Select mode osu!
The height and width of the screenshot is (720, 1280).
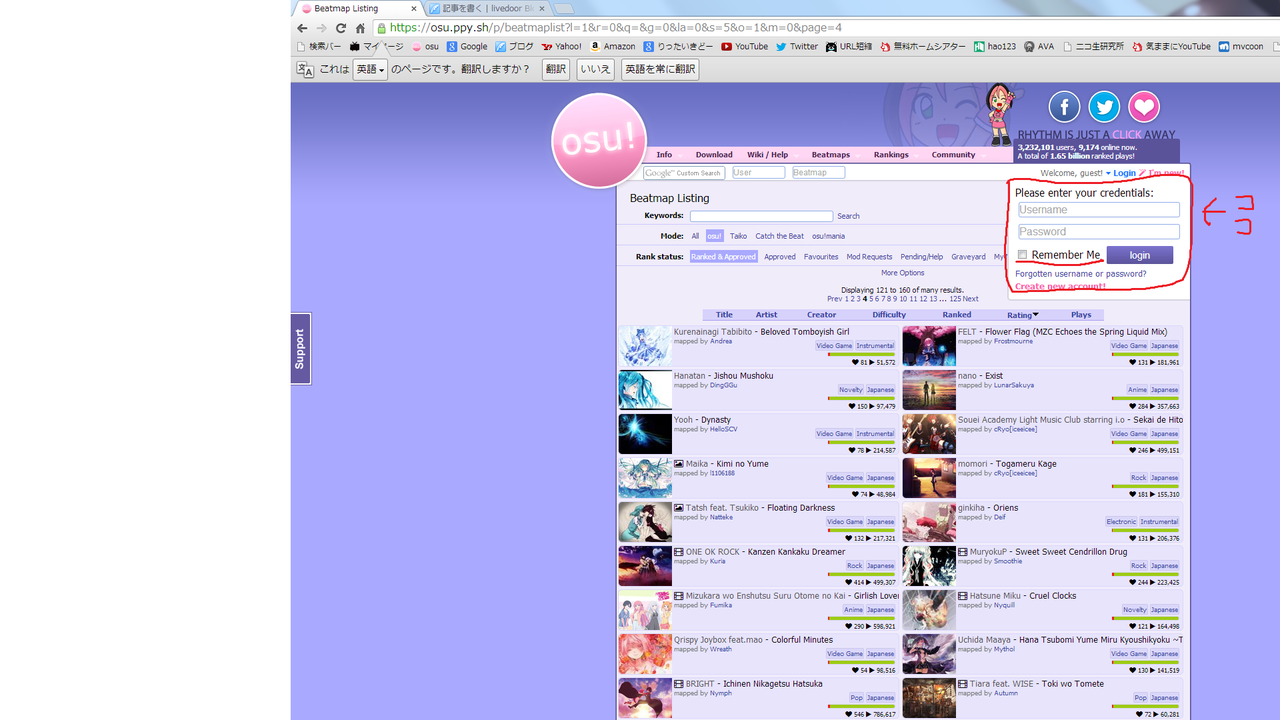(x=714, y=236)
